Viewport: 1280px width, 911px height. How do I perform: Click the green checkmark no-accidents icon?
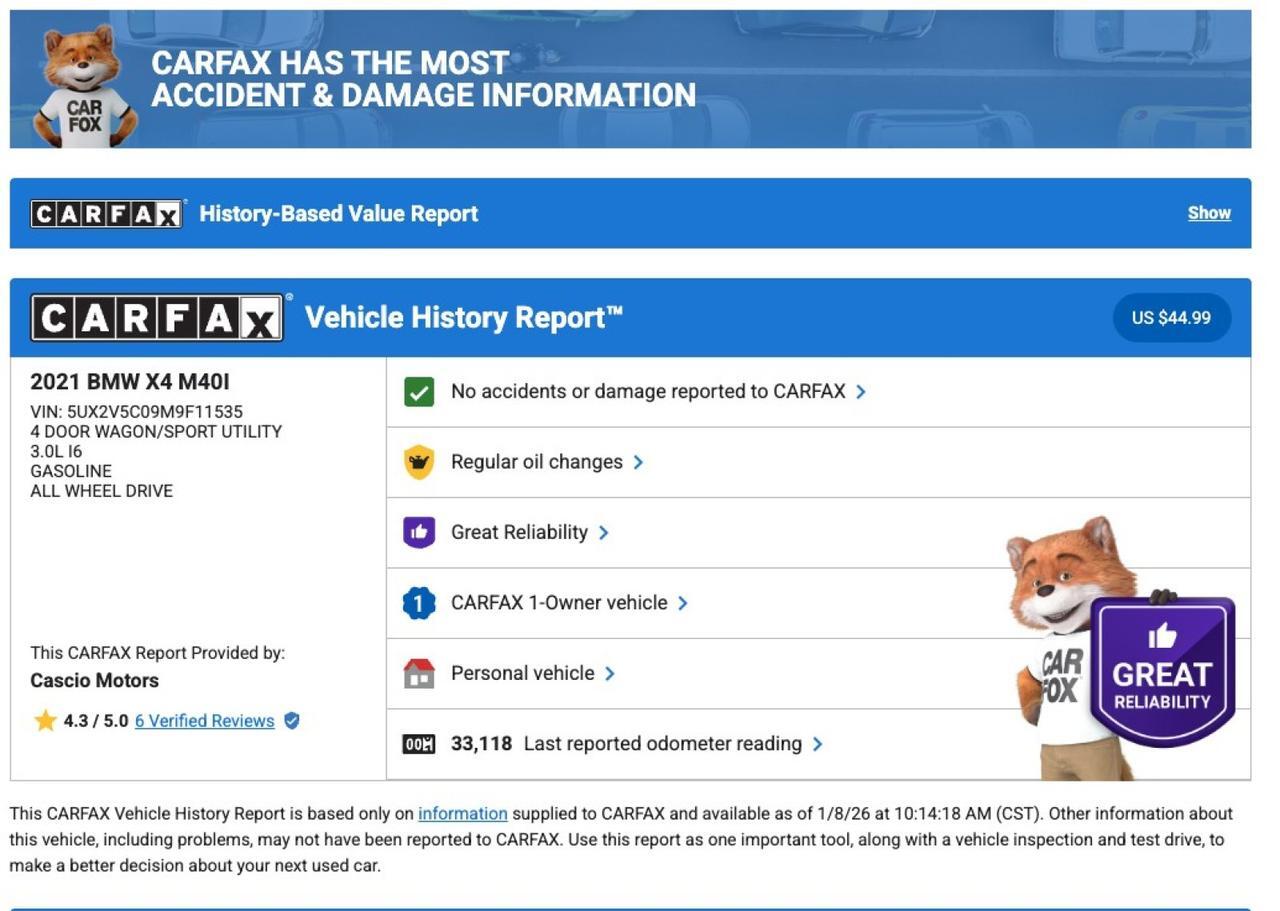coord(419,392)
